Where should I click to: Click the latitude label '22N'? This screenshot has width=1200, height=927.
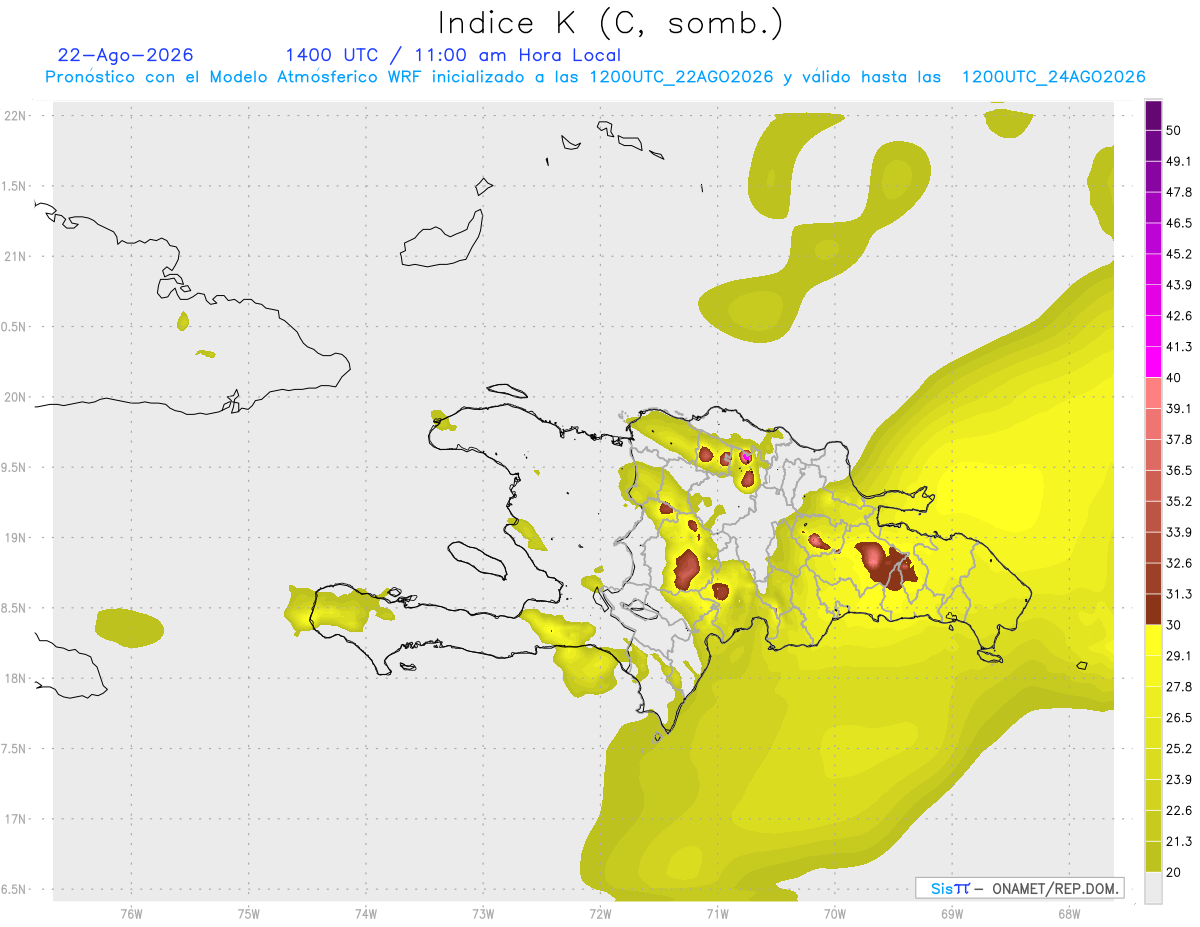[17, 115]
